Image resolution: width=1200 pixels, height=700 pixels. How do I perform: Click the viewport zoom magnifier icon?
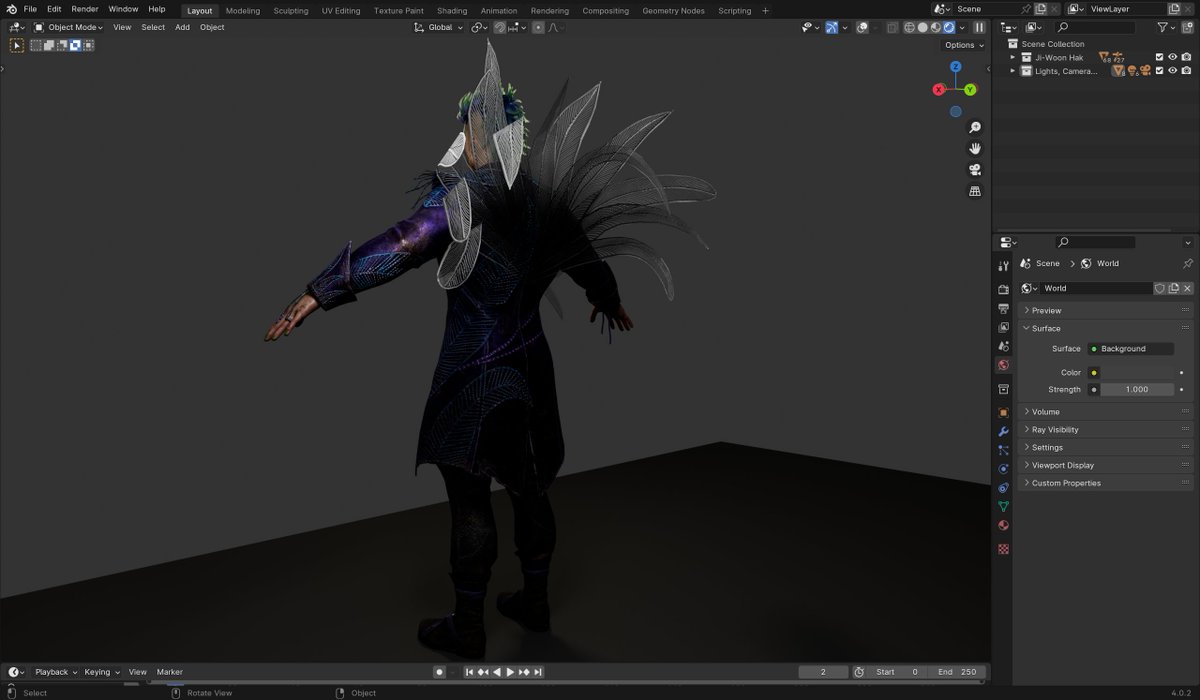pyautogui.click(x=975, y=127)
